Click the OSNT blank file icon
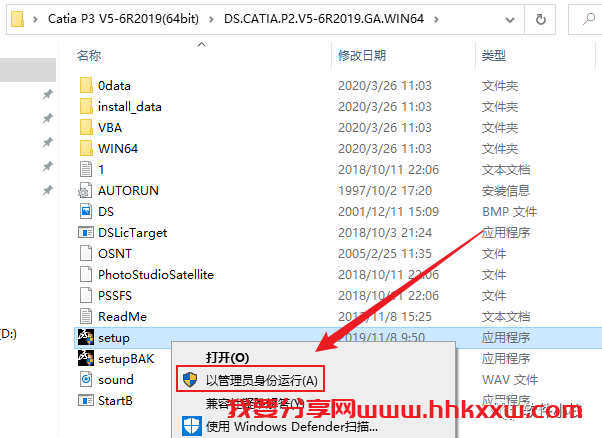This screenshot has height=438, width=602. (x=86, y=253)
